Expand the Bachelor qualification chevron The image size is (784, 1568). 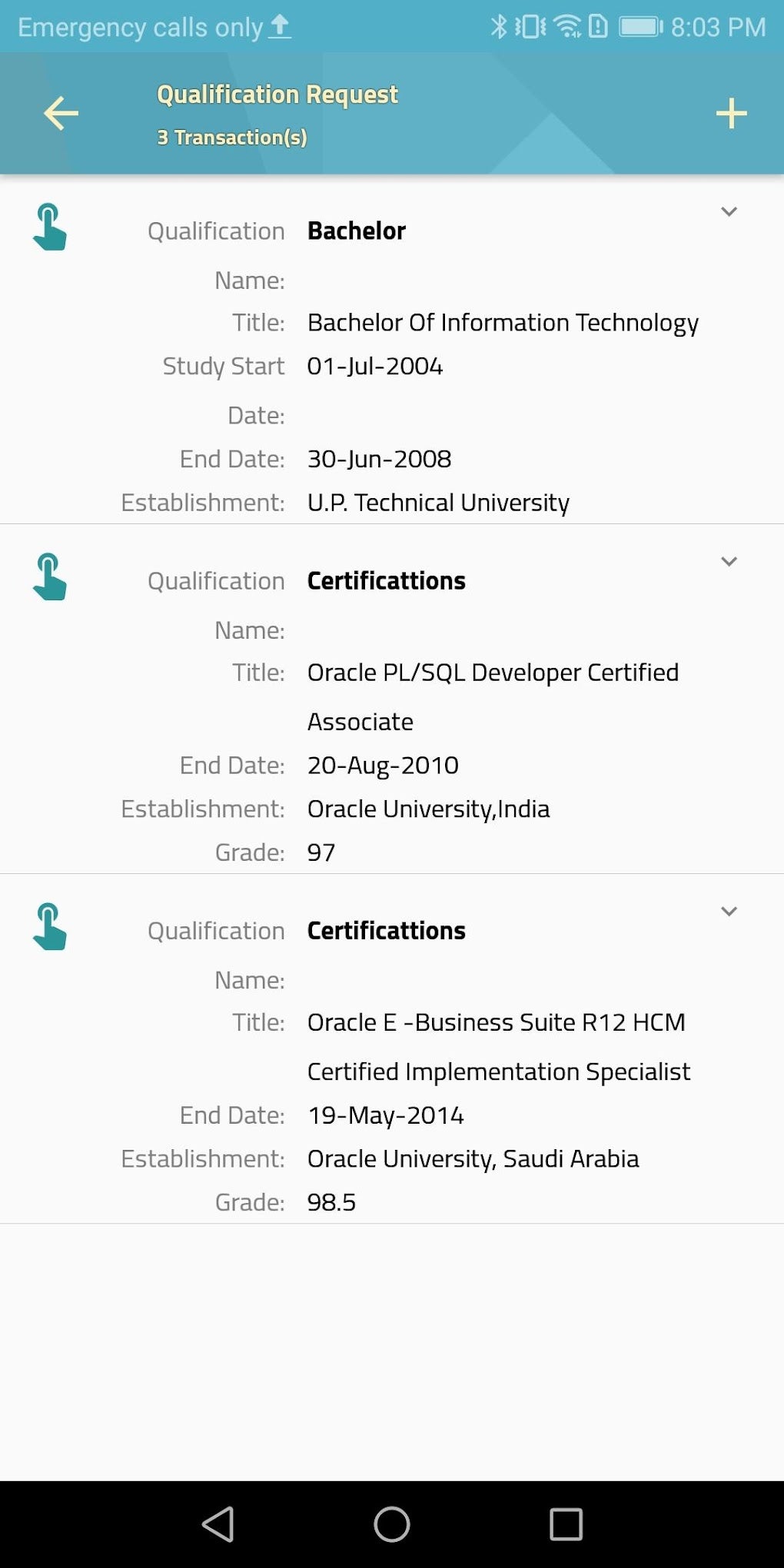click(x=729, y=211)
